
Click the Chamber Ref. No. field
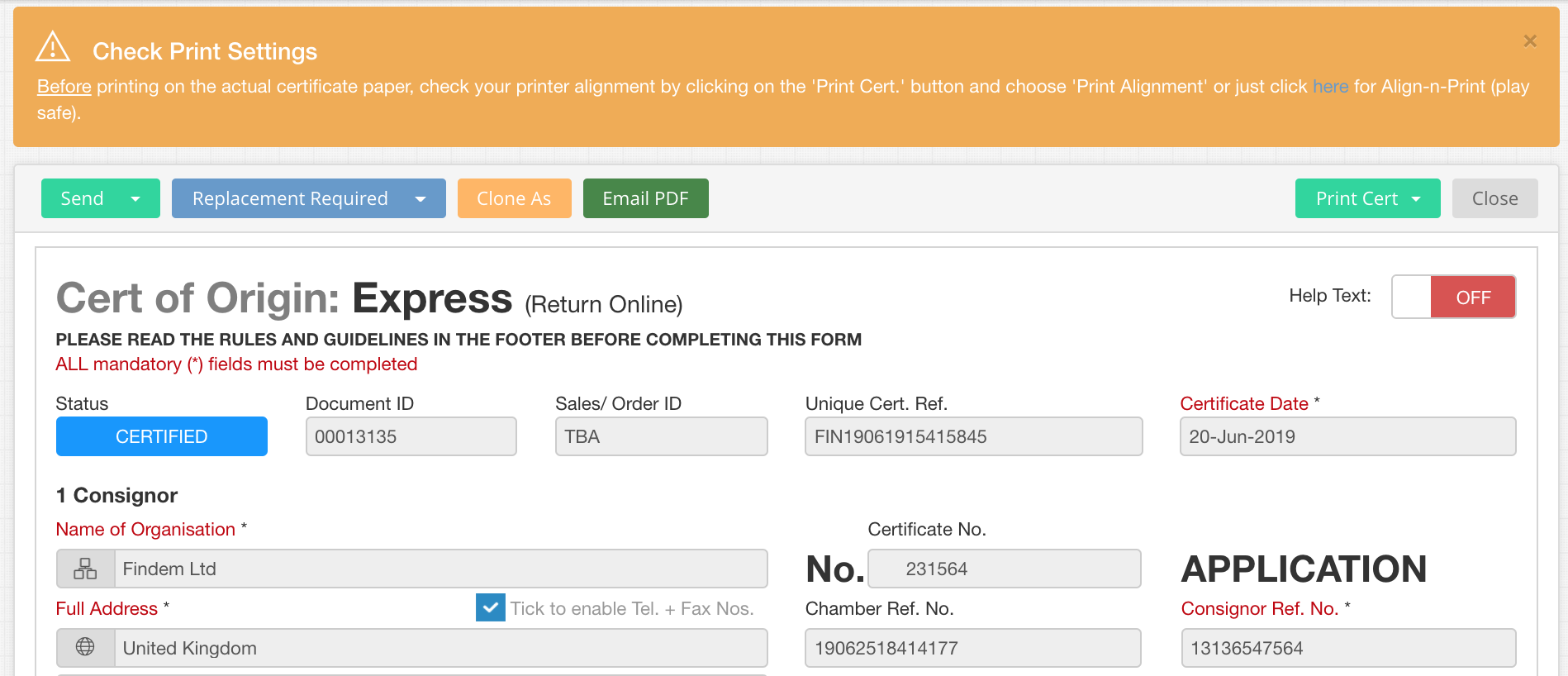[x=972, y=648]
